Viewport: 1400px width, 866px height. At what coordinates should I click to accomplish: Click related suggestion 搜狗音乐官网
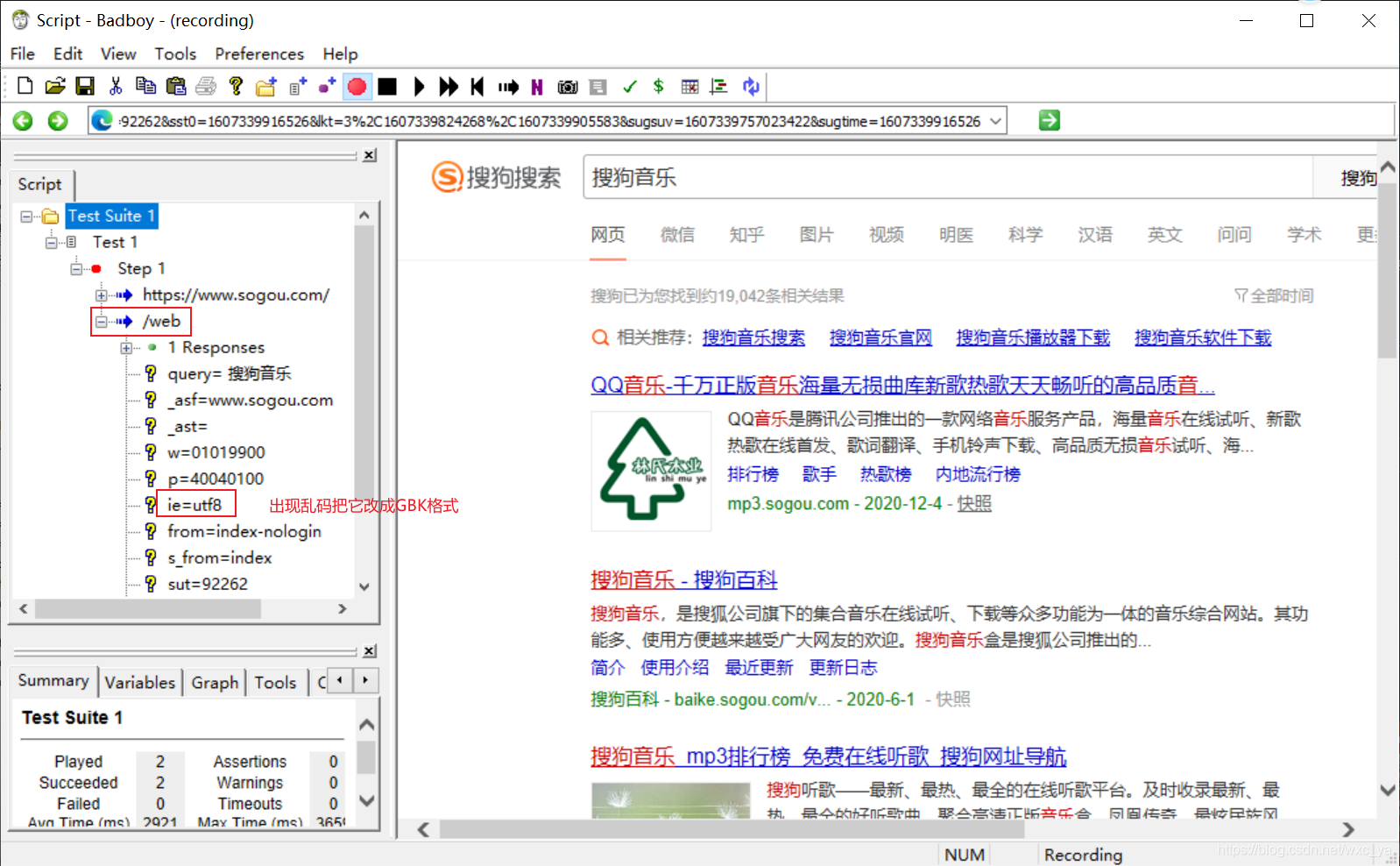pyautogui.click(x=880, y=337)
